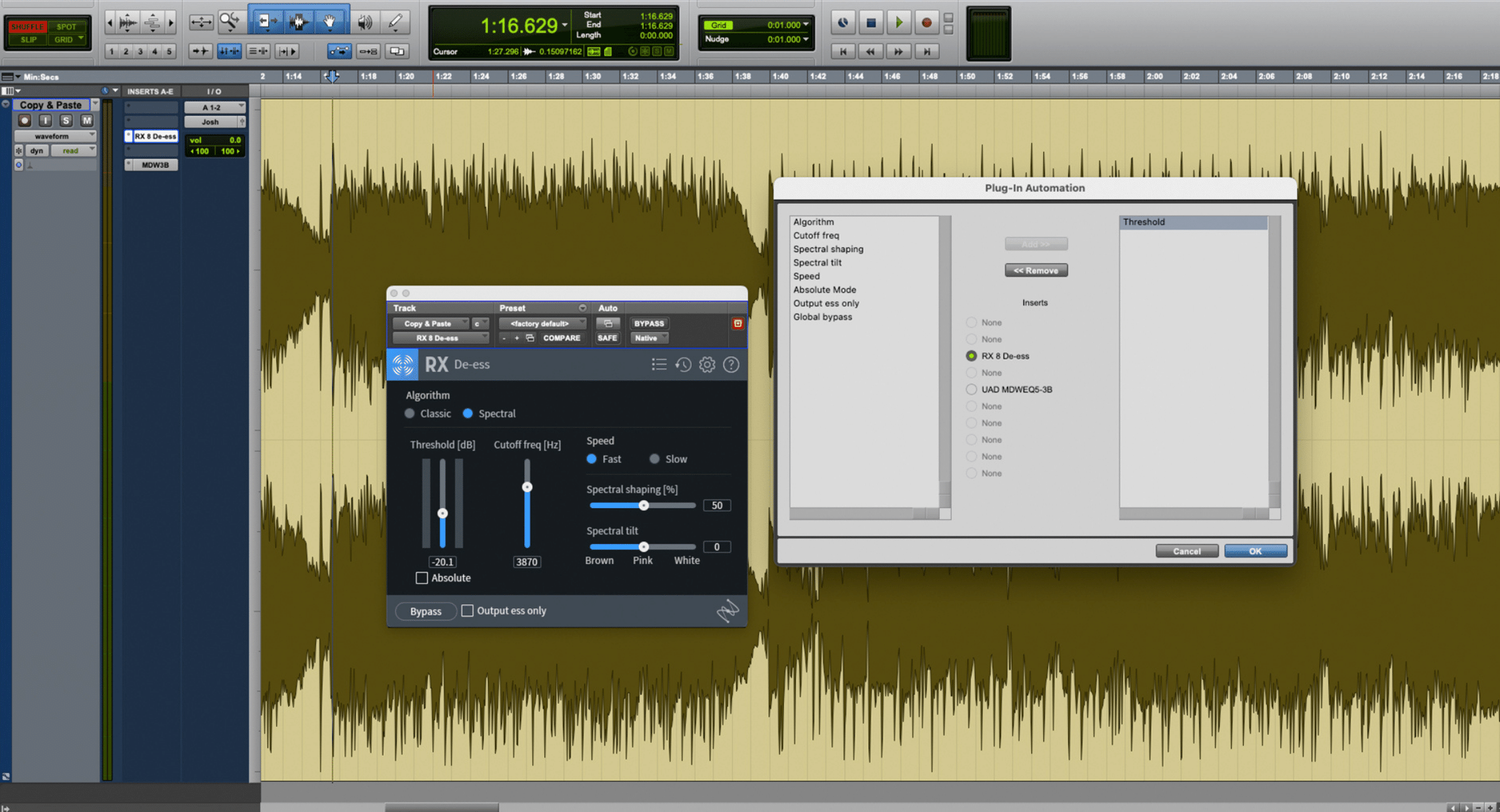Image resolution: width=1500 pixels, height=812 pixels.
Task: Mute the Copy & Paste track
Action: pos(86,121)
